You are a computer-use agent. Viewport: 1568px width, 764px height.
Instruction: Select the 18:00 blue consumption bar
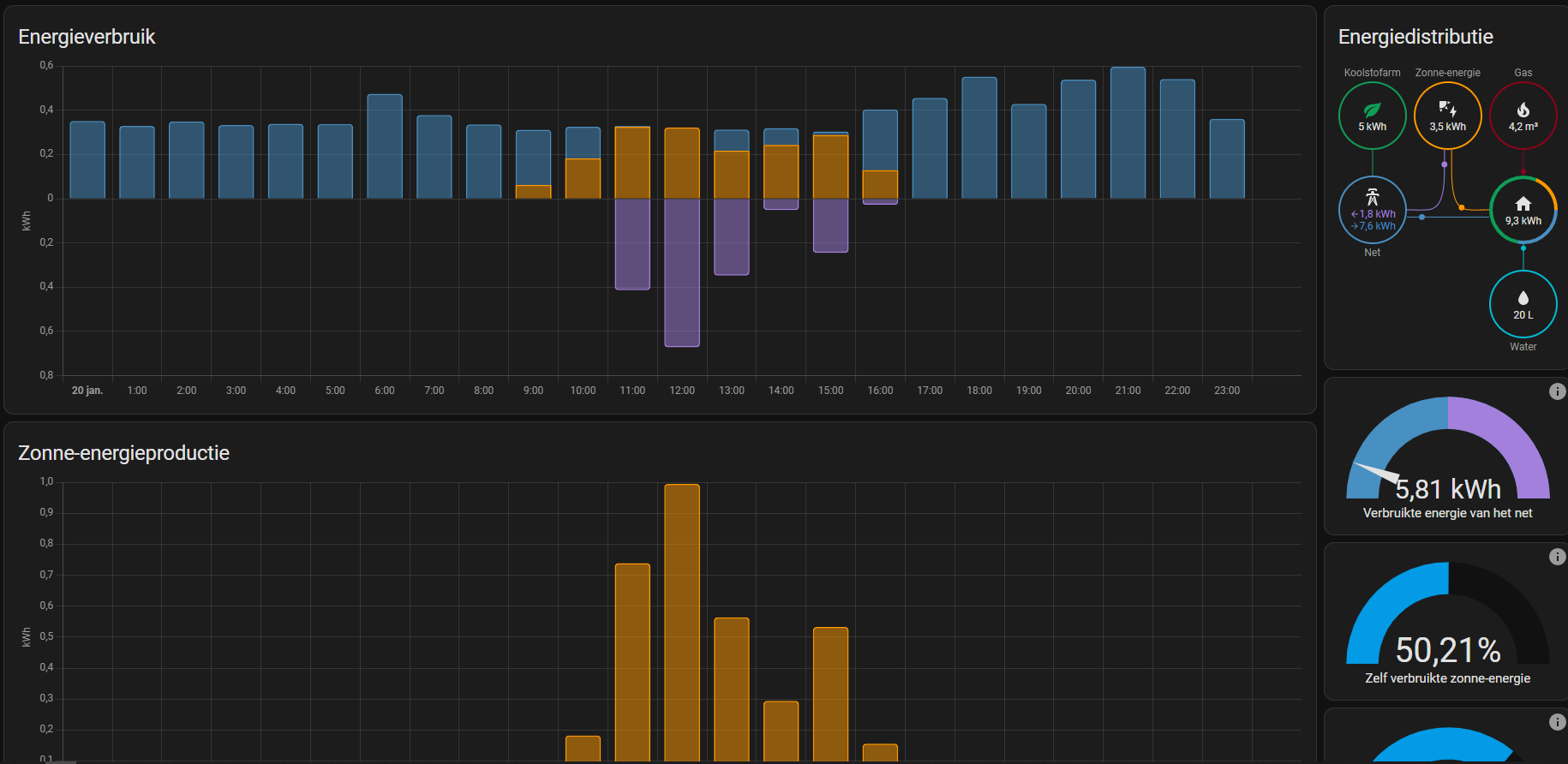pyautogui.click(x=979, y=137)
